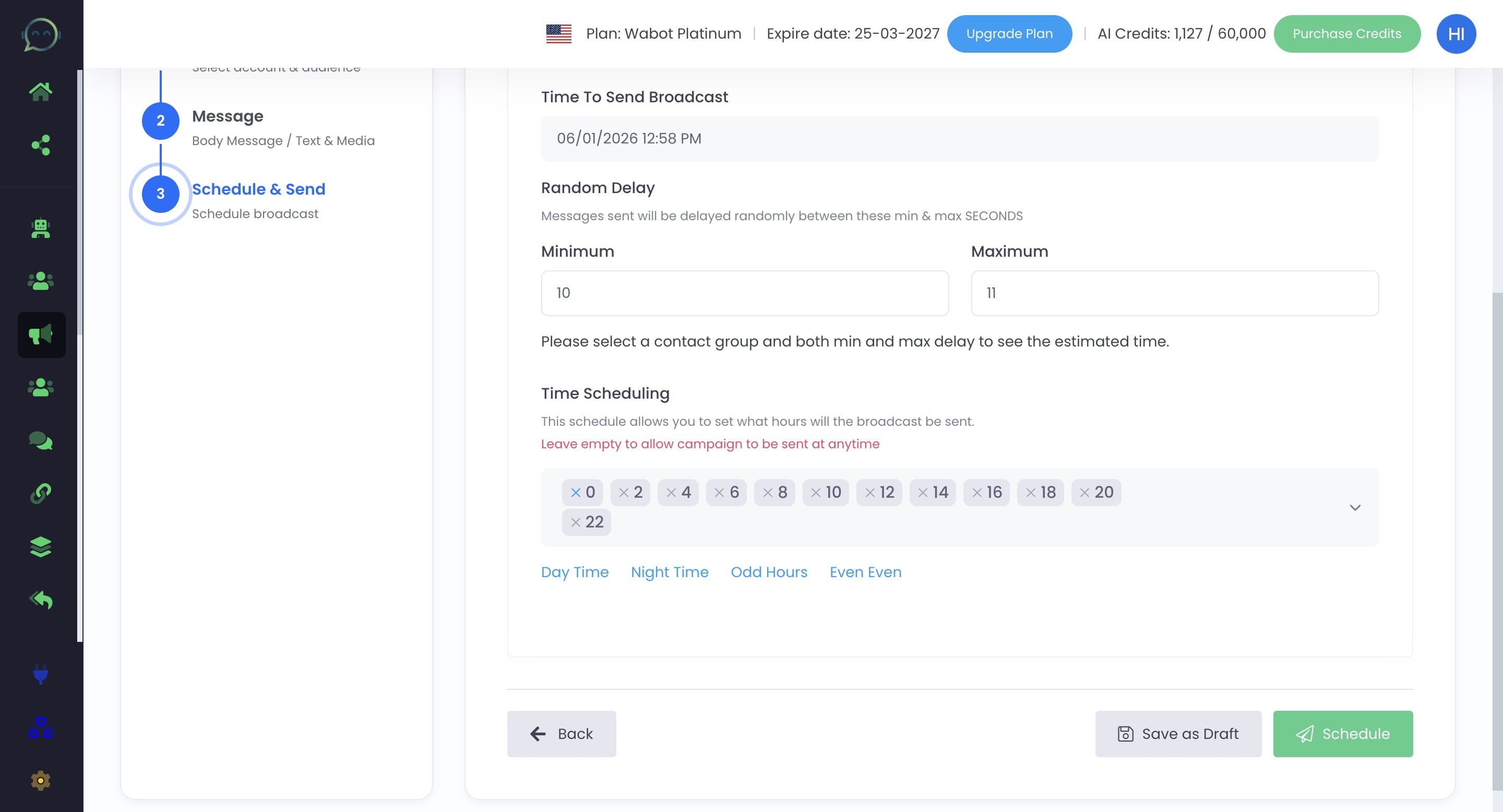Open the home dashboard icon
The width and height of the screenshot is (1503, 812).
[41, 91]
